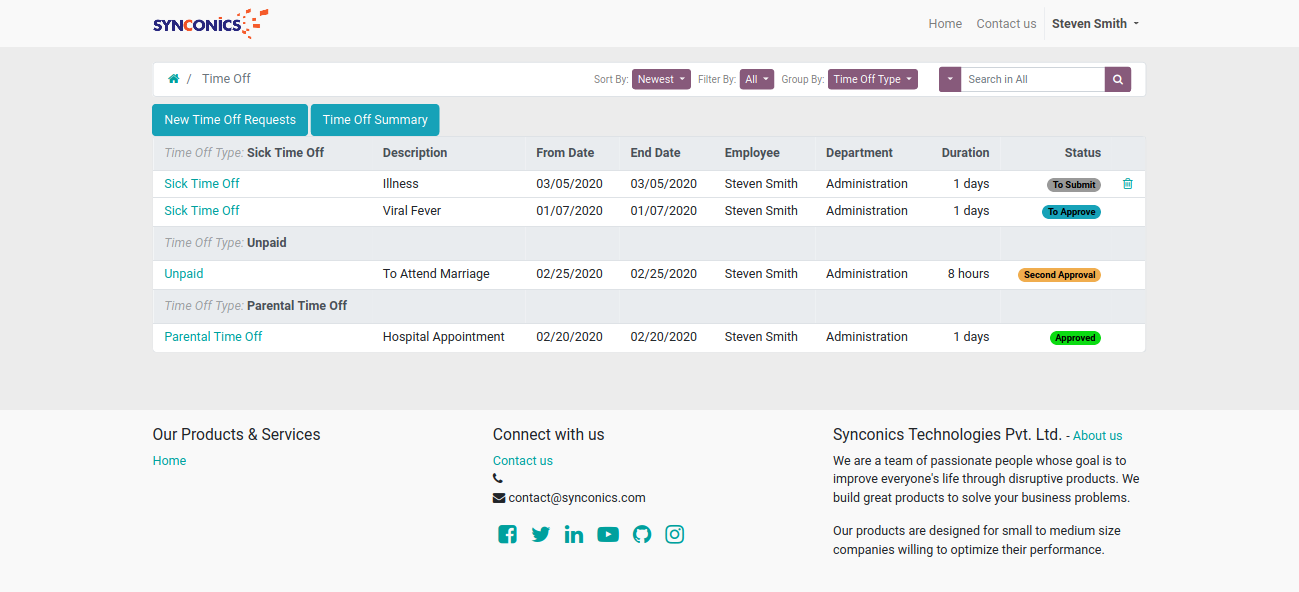Image resolution: width=1299 pixels, height=592 pixels.
Task: Open Synconics Facebook page icon
Action: (x=508, y=534)
